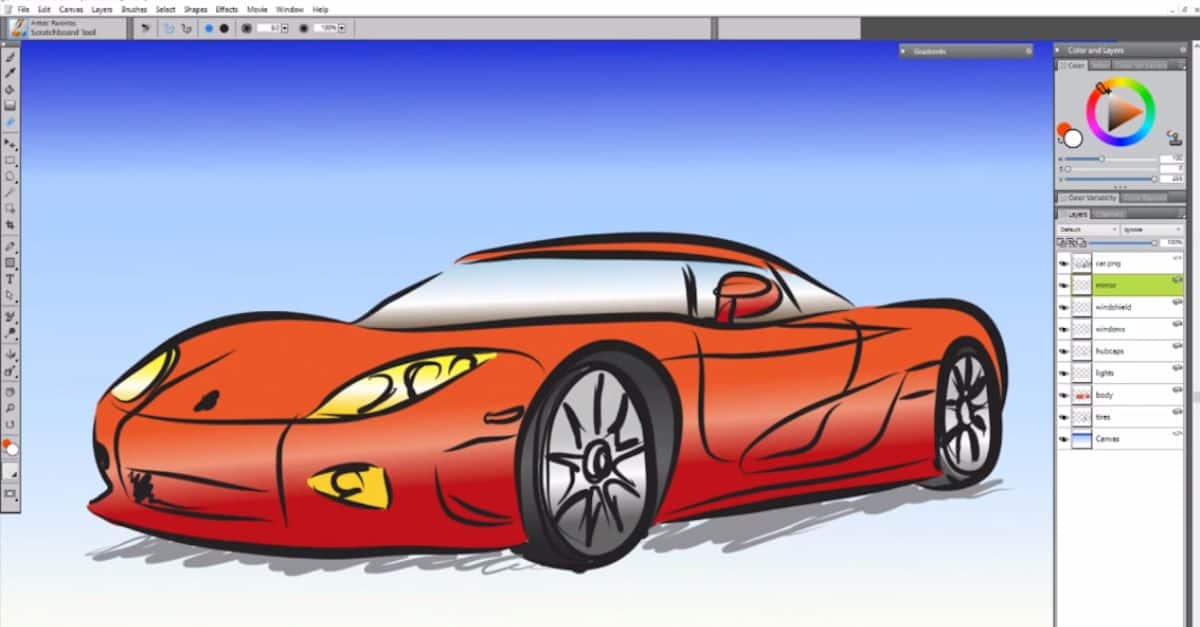Toggle visibility of the body layer
Screen dimensions: 1200x627
(x=1063, y=394)
